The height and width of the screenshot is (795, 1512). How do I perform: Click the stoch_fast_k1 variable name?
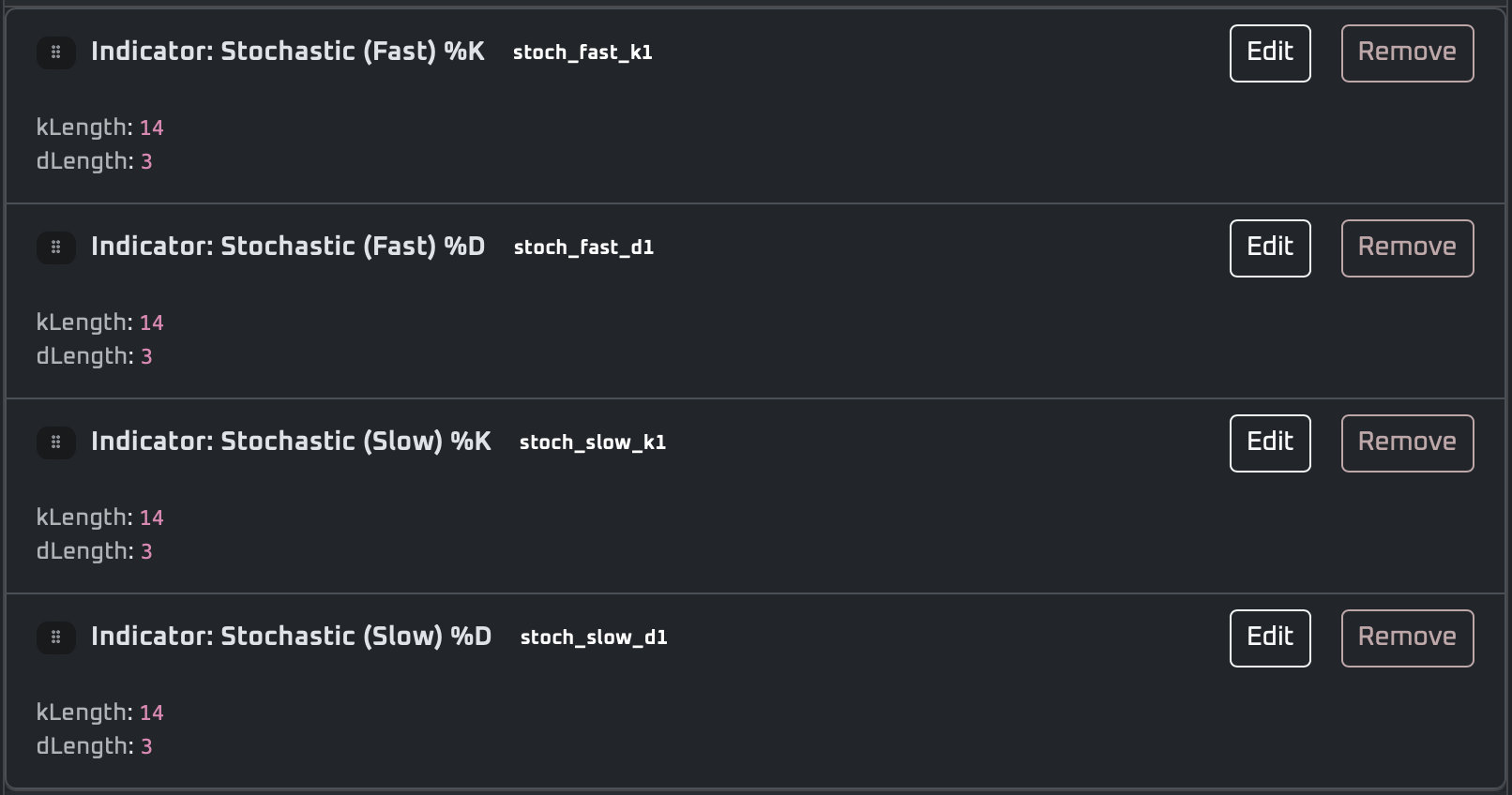pyautogui.click(x=582, y=52)
